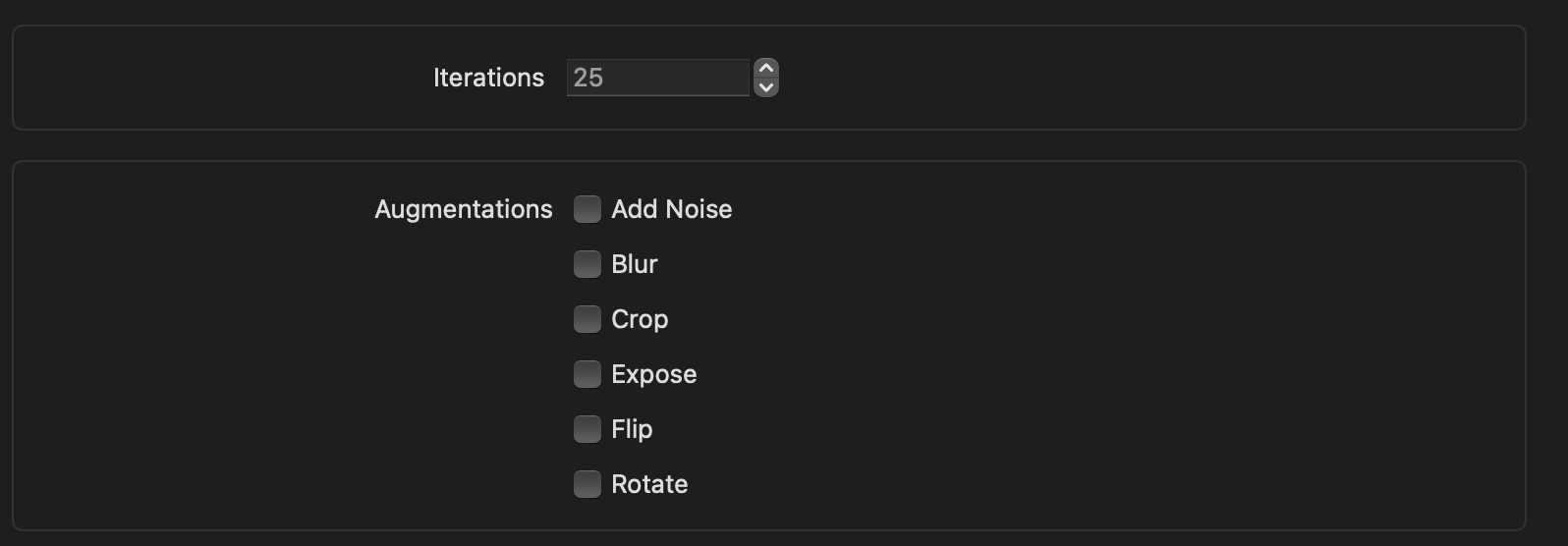Click the 'Blur' text label
1568x546 pixels.
(x=634, y=264)
